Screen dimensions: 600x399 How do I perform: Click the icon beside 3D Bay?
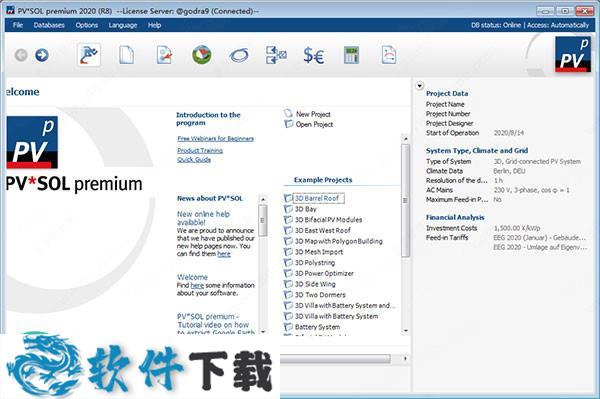(x=288, y=209)
